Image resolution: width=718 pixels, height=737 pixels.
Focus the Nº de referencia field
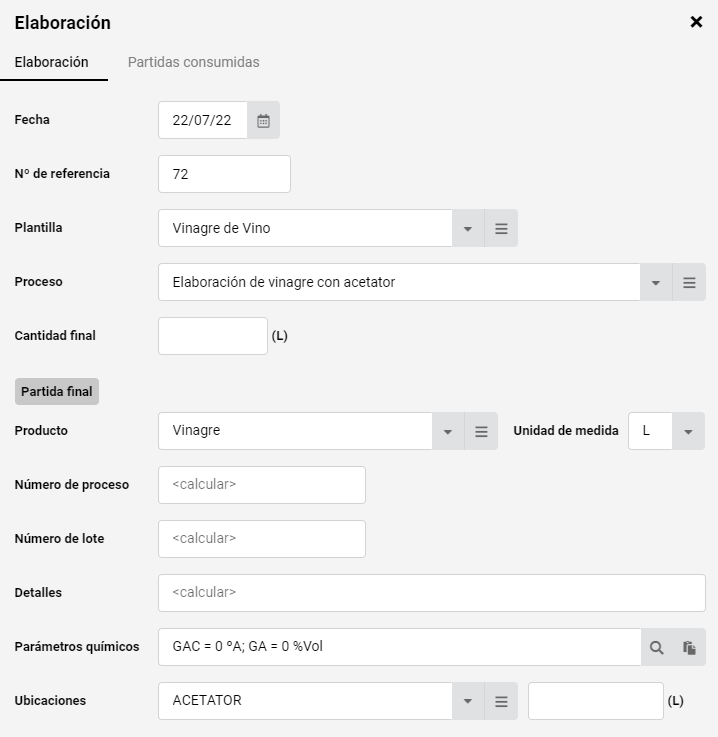tap(224, 174)
